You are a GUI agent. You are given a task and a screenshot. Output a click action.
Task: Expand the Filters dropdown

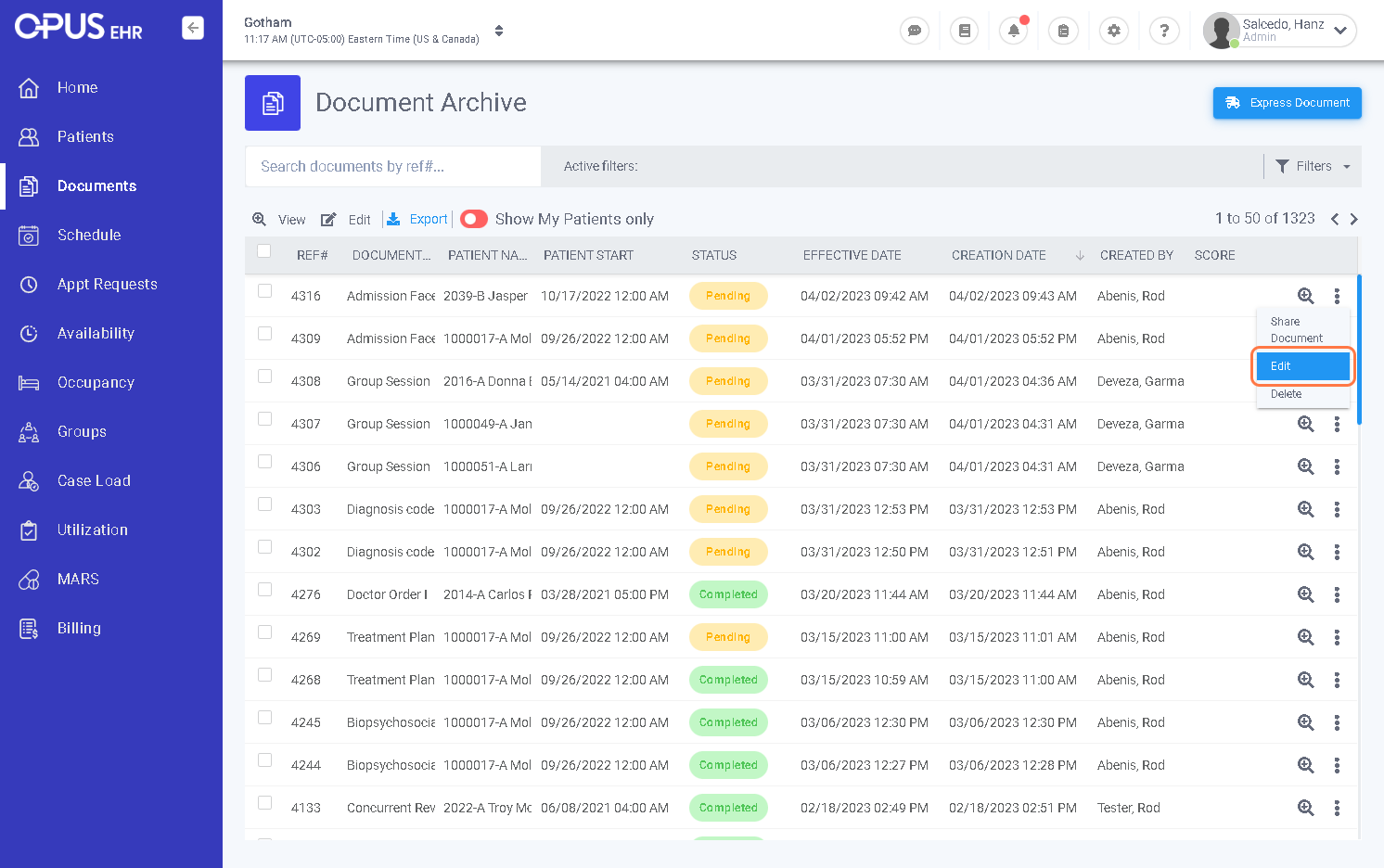[x=1313, y=166]
